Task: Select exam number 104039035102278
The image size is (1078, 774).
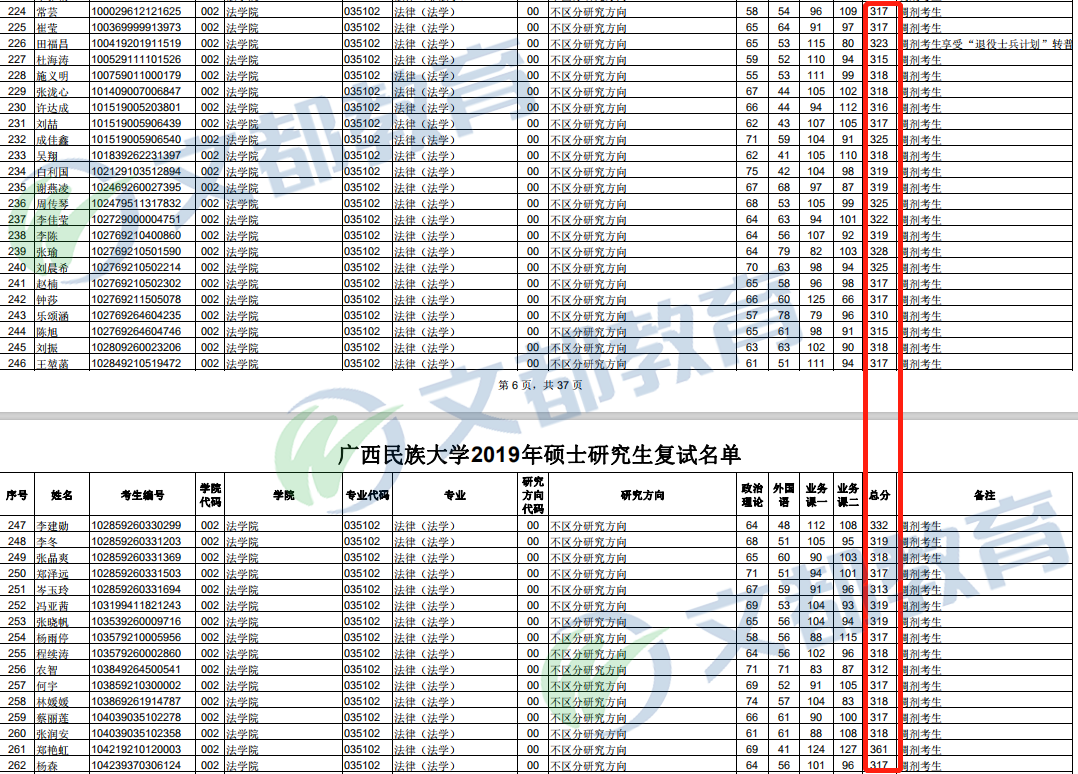Action: 136,718
